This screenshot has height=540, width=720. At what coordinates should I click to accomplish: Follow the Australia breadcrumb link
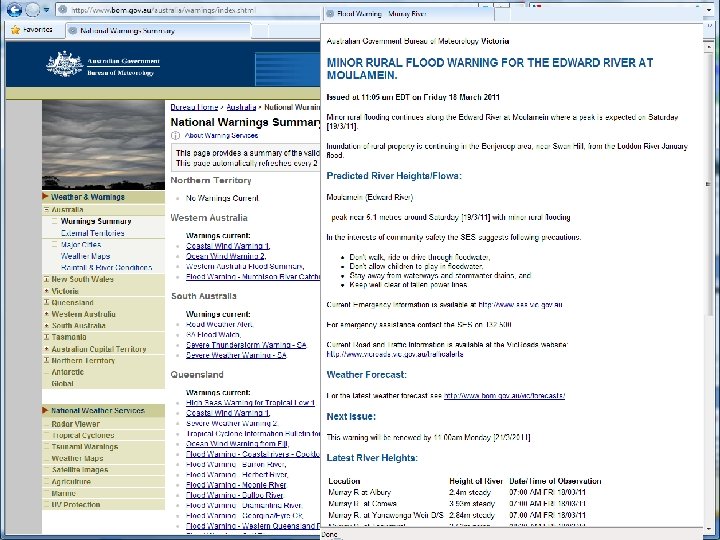coord(241,107)
